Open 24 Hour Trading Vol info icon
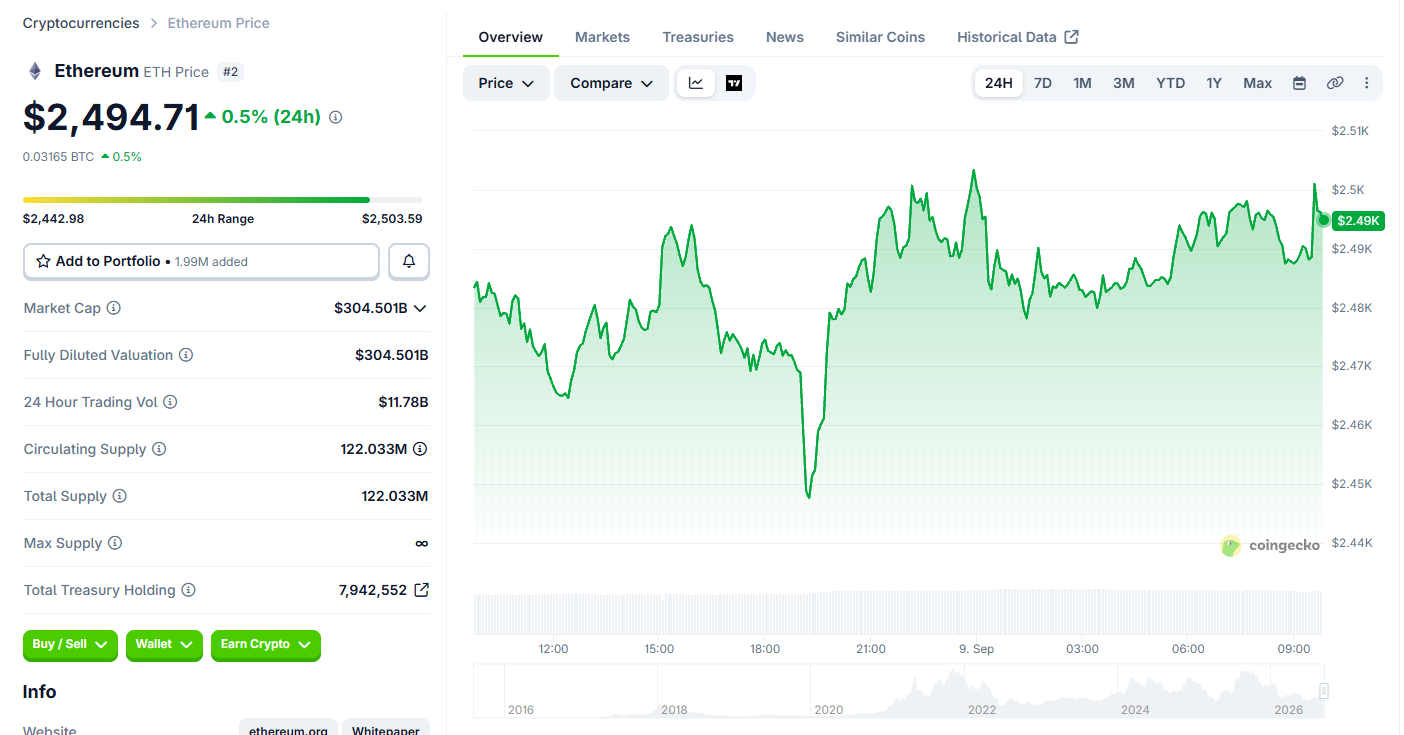The image size is (1404, 735). (170, 402)
